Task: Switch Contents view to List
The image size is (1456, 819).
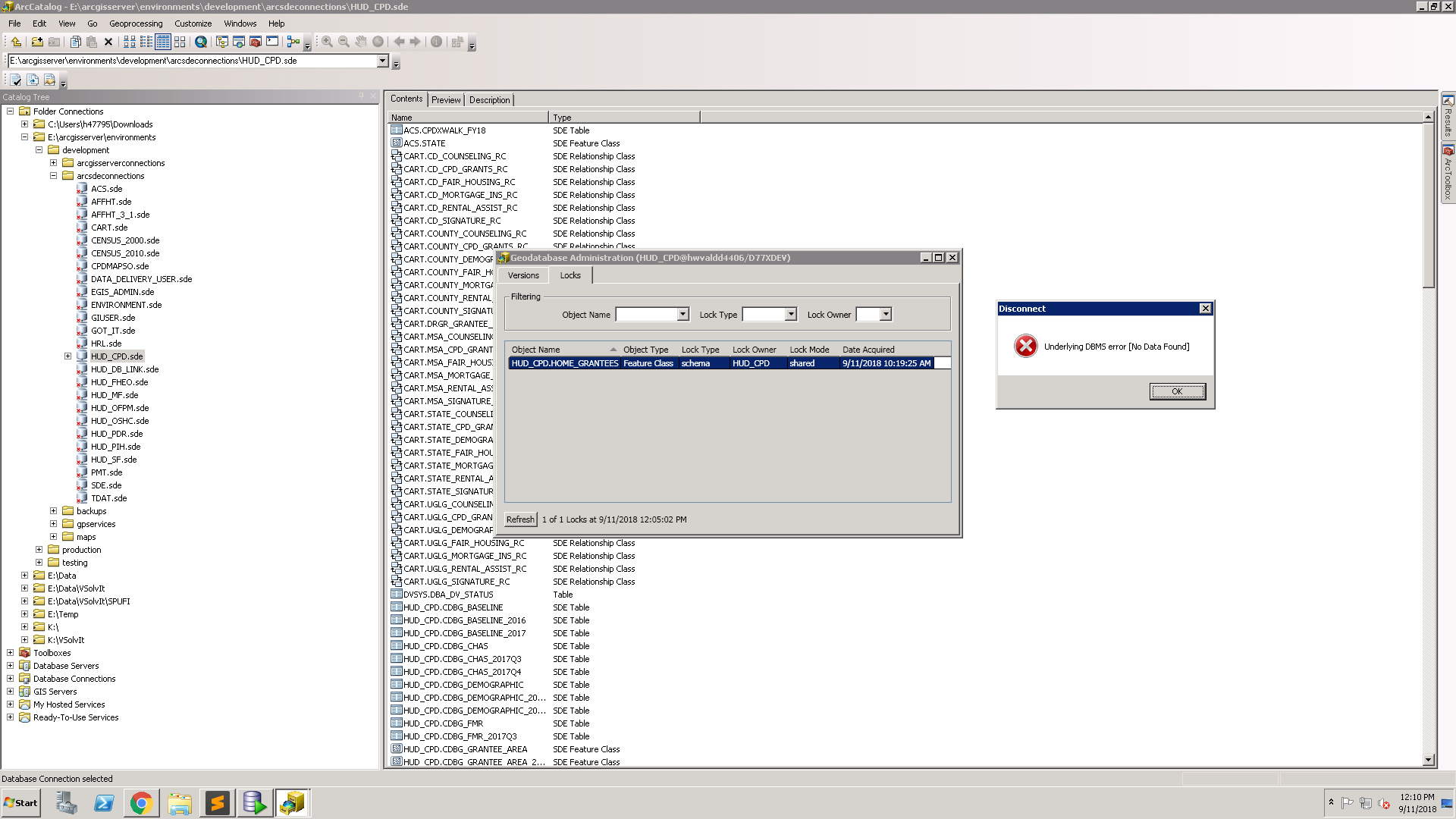Action: 146,42
